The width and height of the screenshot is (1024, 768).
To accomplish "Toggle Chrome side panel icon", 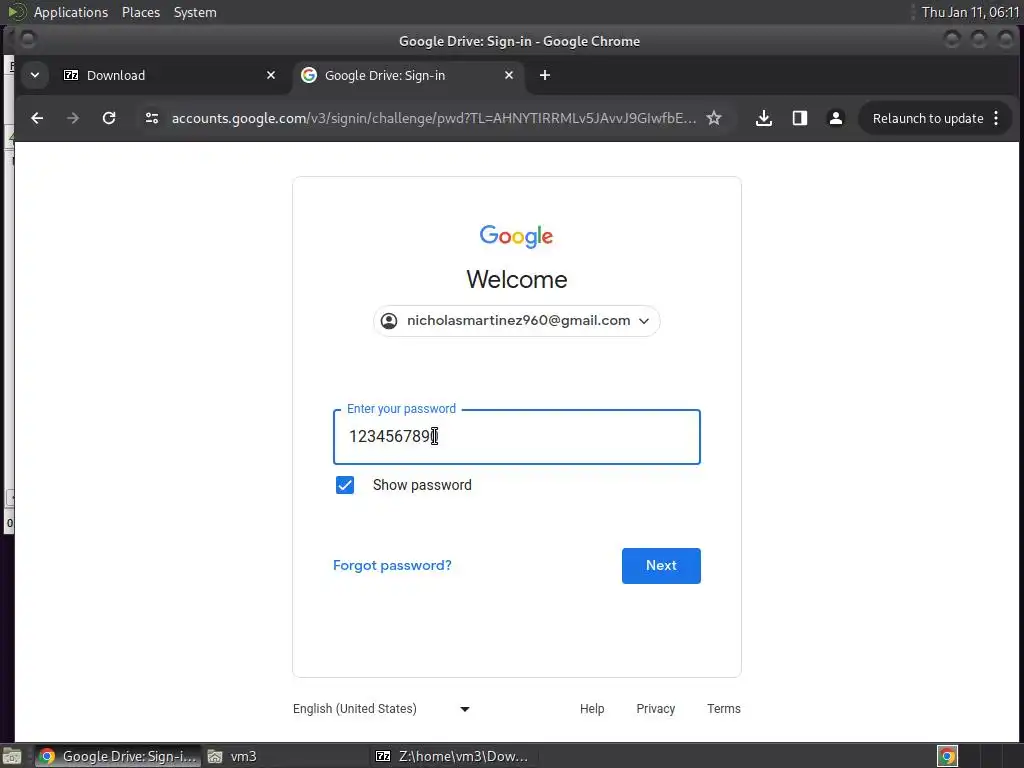I will click(799, 118).
